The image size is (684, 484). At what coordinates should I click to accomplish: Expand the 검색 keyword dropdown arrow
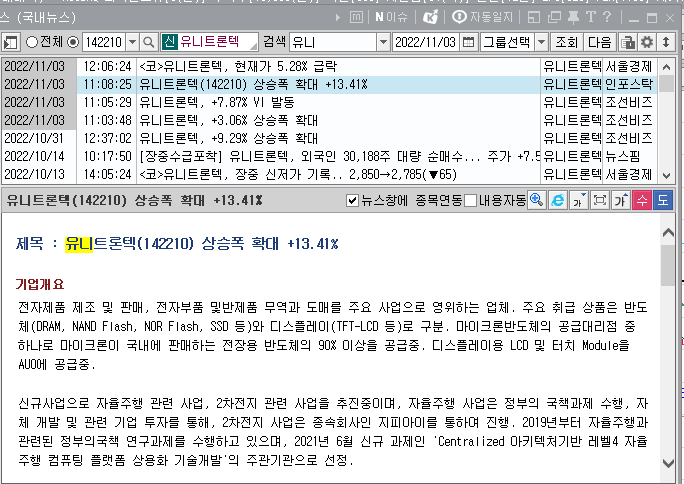[x=383, y=42]
